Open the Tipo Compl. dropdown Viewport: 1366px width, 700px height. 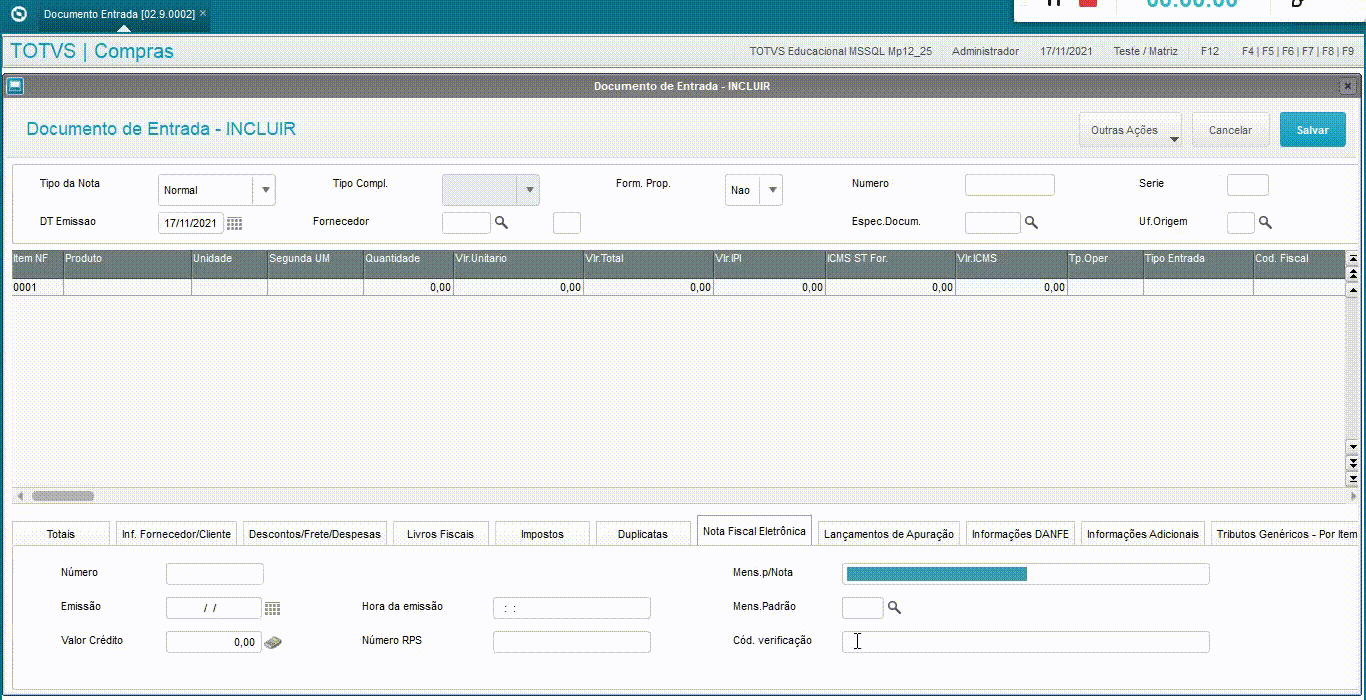[528, 190]
